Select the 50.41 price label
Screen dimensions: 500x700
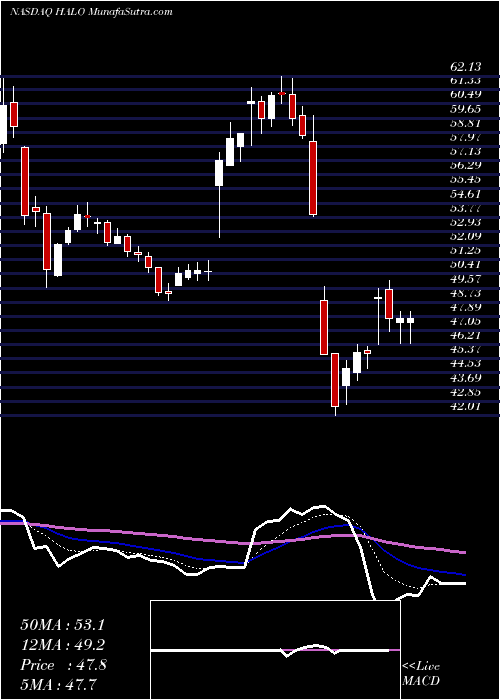466,264
